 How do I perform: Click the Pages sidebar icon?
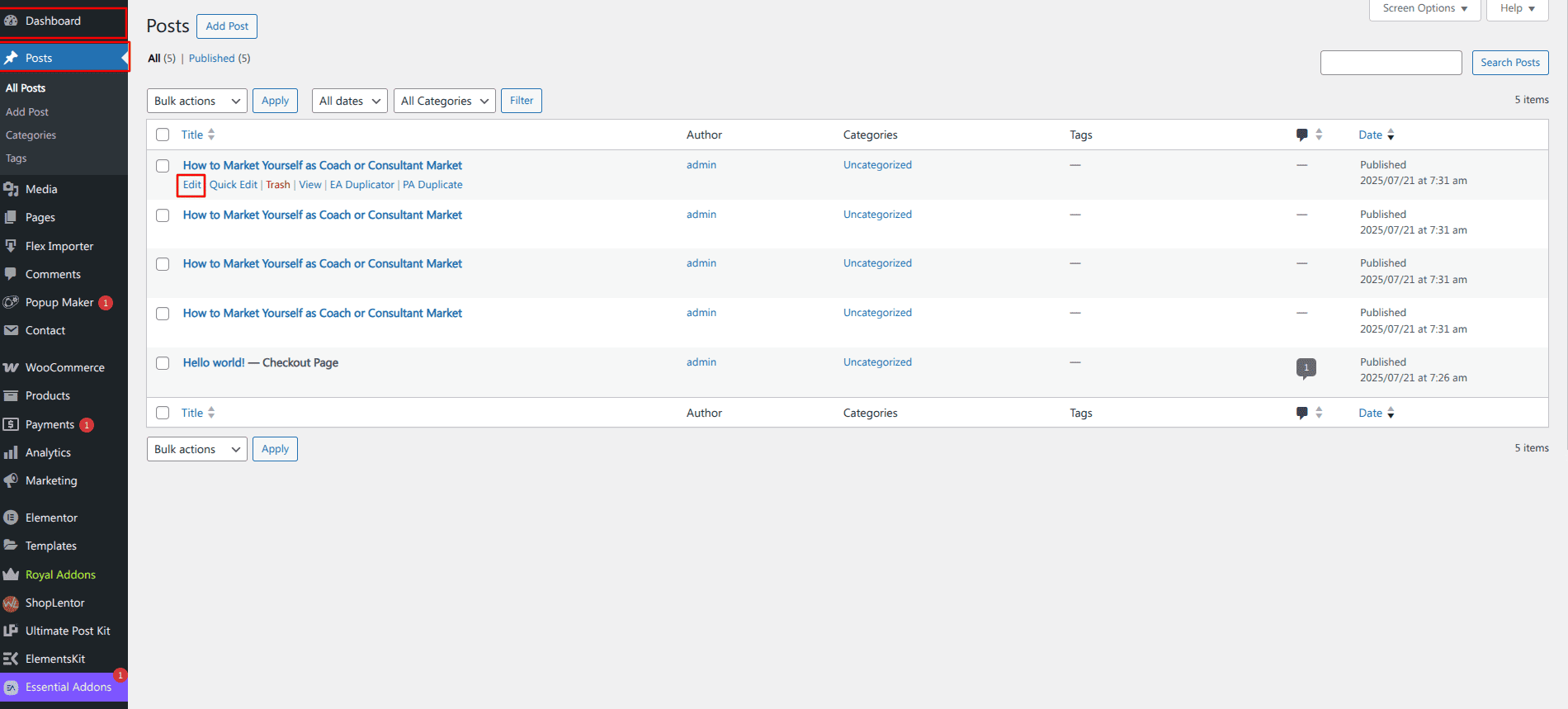pos(11,217)
